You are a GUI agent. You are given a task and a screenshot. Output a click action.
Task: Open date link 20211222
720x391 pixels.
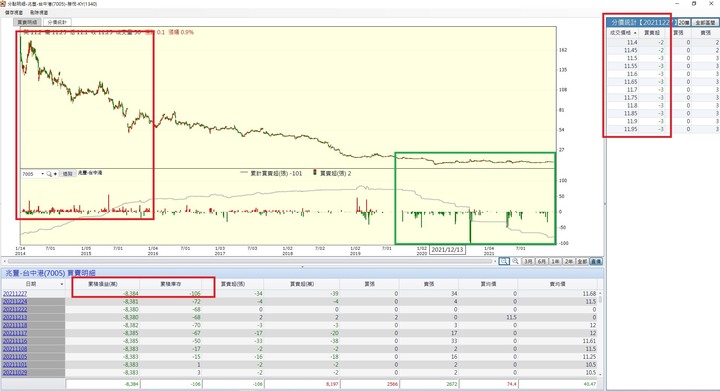(x=15, y=309)
